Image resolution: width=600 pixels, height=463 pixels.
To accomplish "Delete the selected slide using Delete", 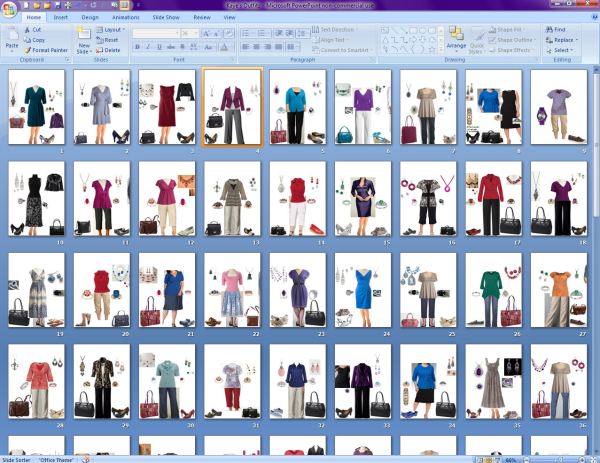I will tap(110, 49).
